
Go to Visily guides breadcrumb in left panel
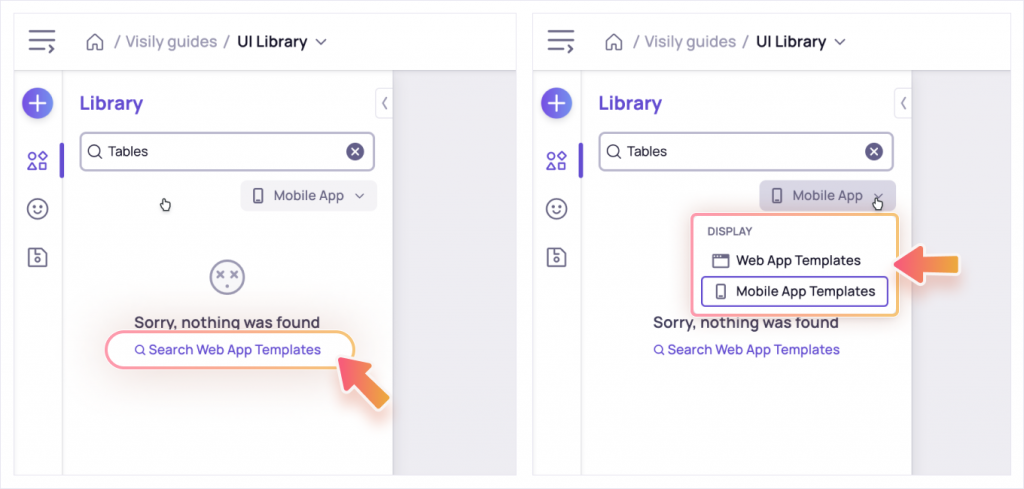point(171,42)
